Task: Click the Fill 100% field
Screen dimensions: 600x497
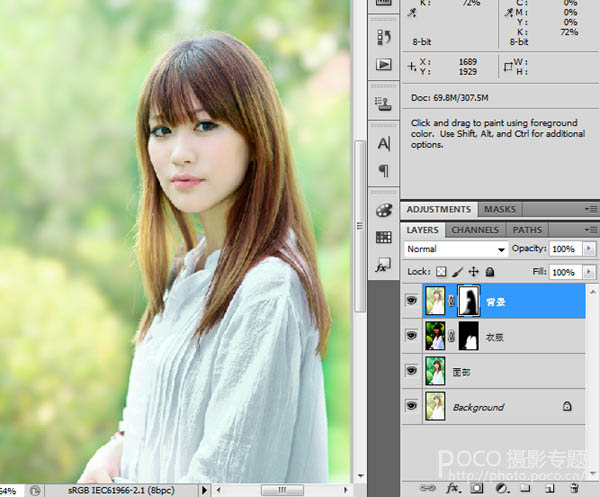Action: point(565,272)
